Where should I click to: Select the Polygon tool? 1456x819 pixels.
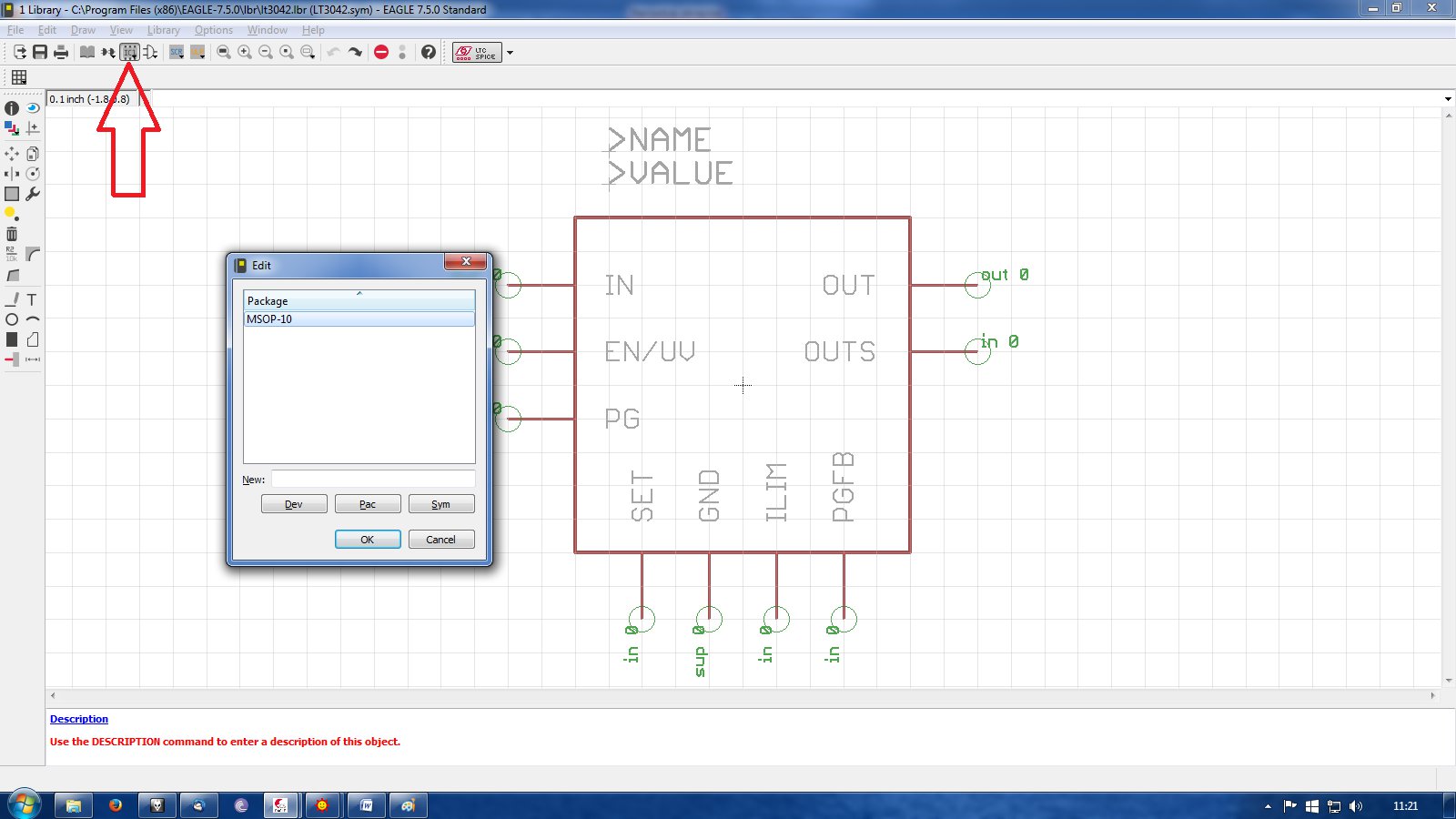(x=33, y=339)
